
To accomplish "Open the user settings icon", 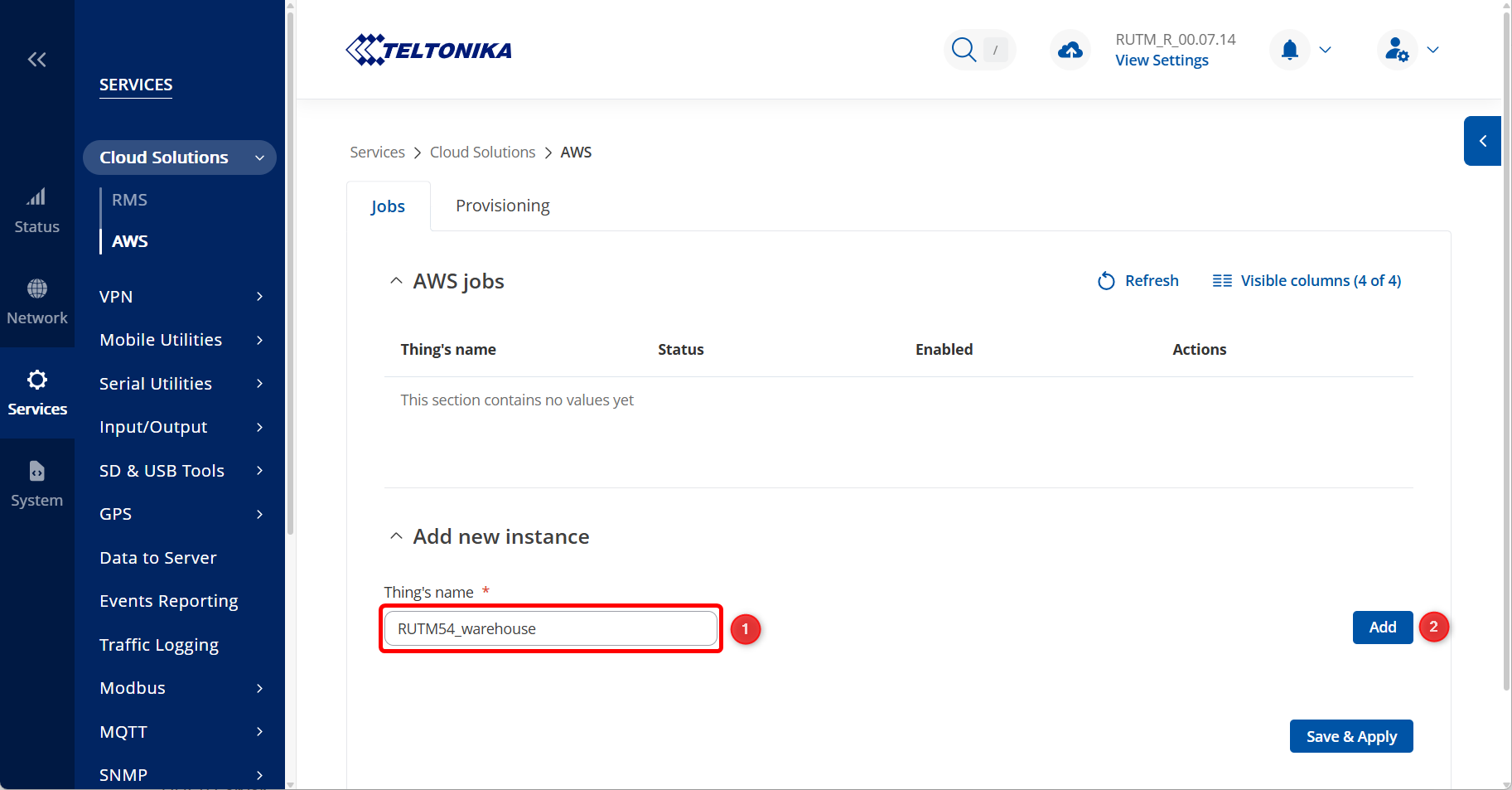I will coord(1397,50).
